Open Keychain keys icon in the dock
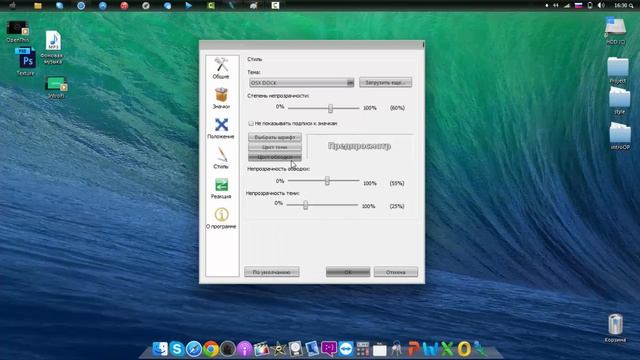This screenshot has height=360, width=640. click(396, 349)
